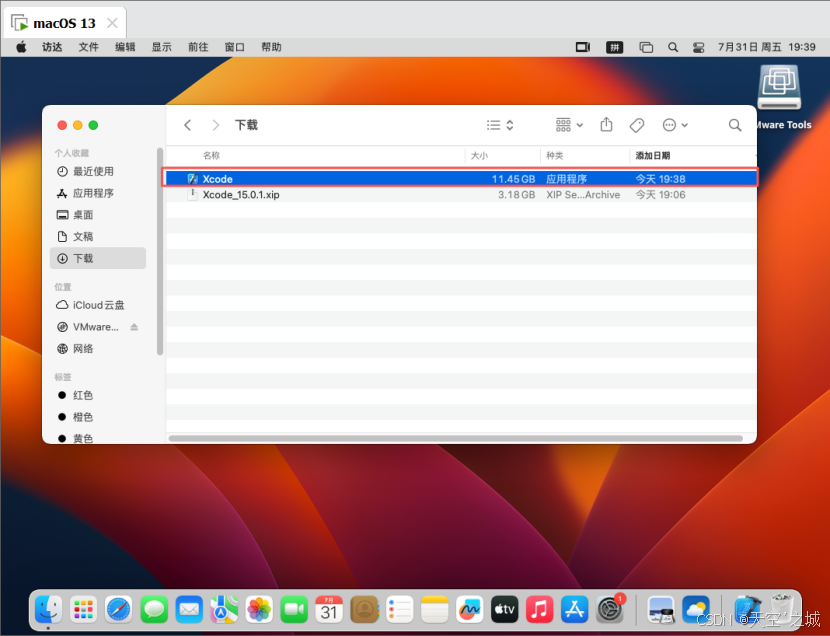Click the Spotlight search icon
The image size is (830, 636).
(673, 47)
